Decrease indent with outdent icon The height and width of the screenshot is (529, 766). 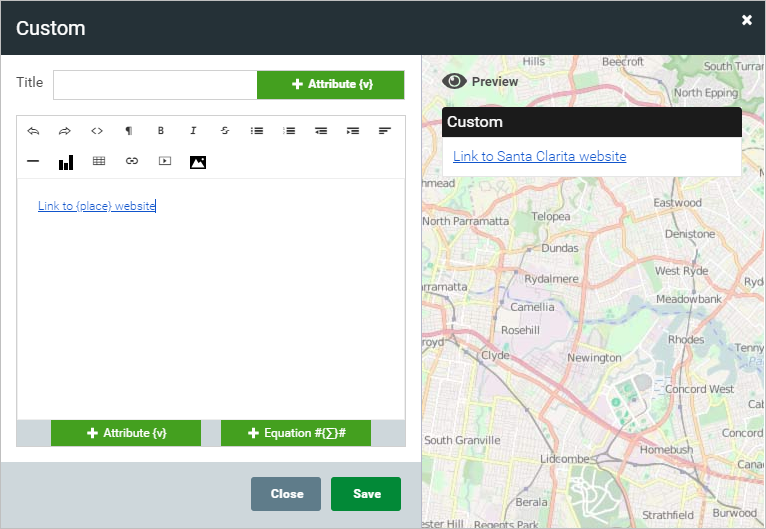pos(321,131)
